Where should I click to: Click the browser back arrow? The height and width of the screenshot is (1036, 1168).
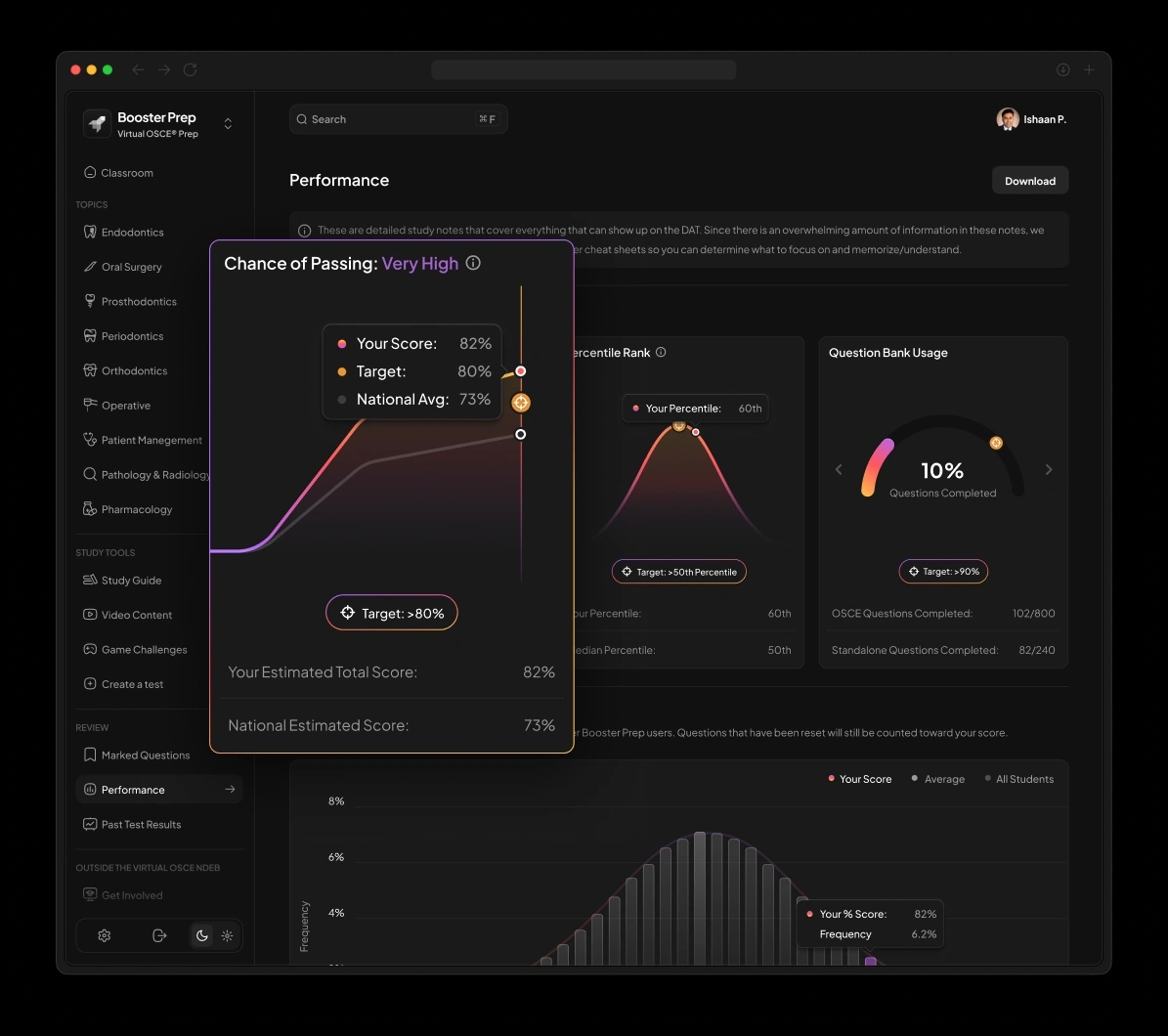coord(138,69)
